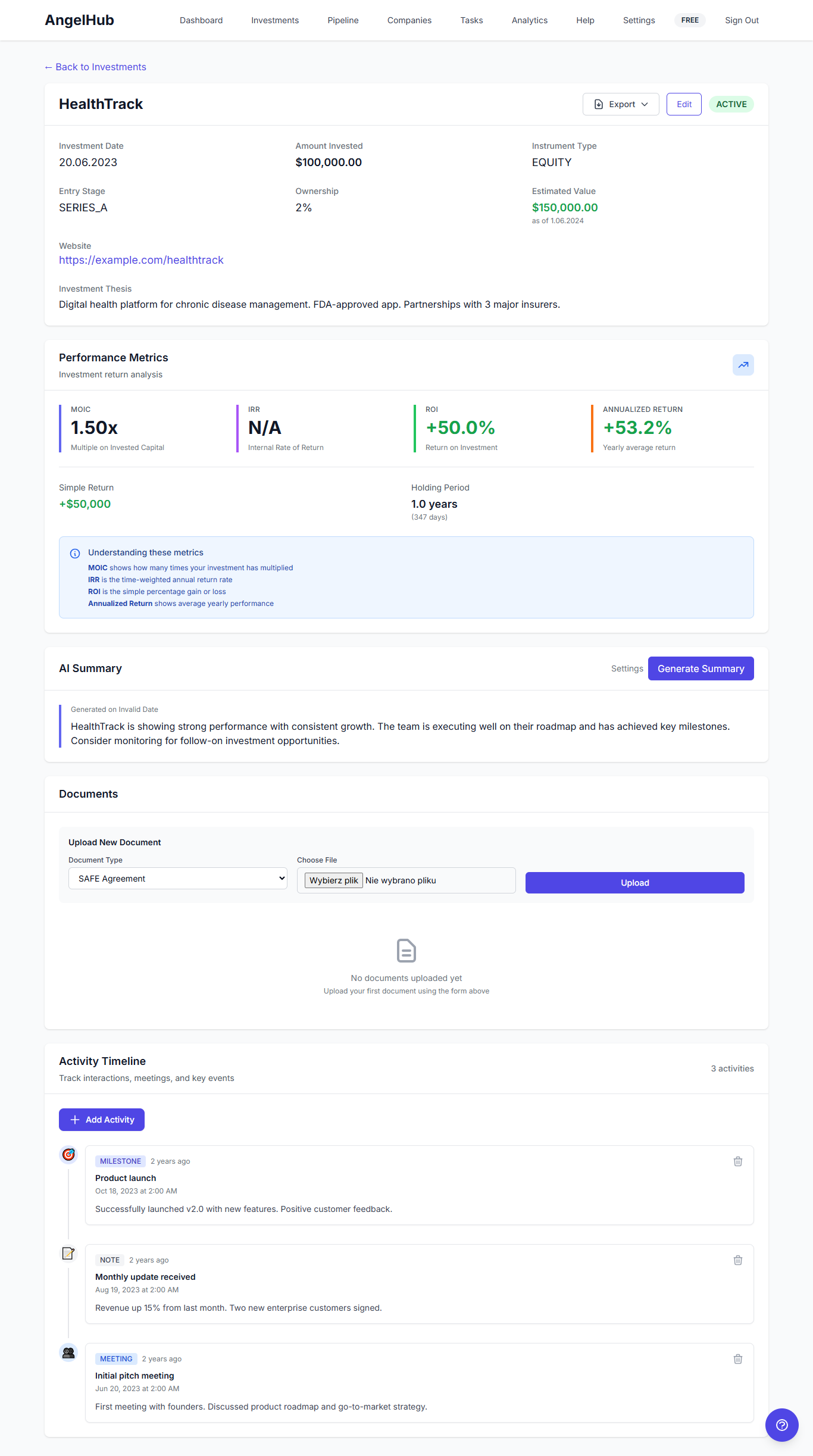The width and height of the screenshot is (813, 1456).
Task: Click the milestone target icon on timeline
Action: point(68,1155)
